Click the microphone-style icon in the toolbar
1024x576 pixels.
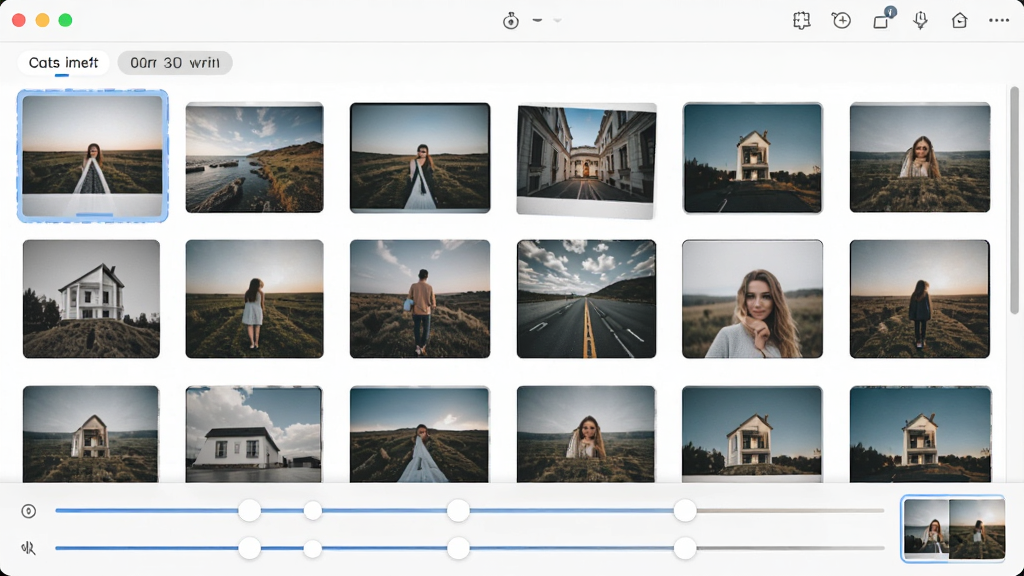[920, 21]
